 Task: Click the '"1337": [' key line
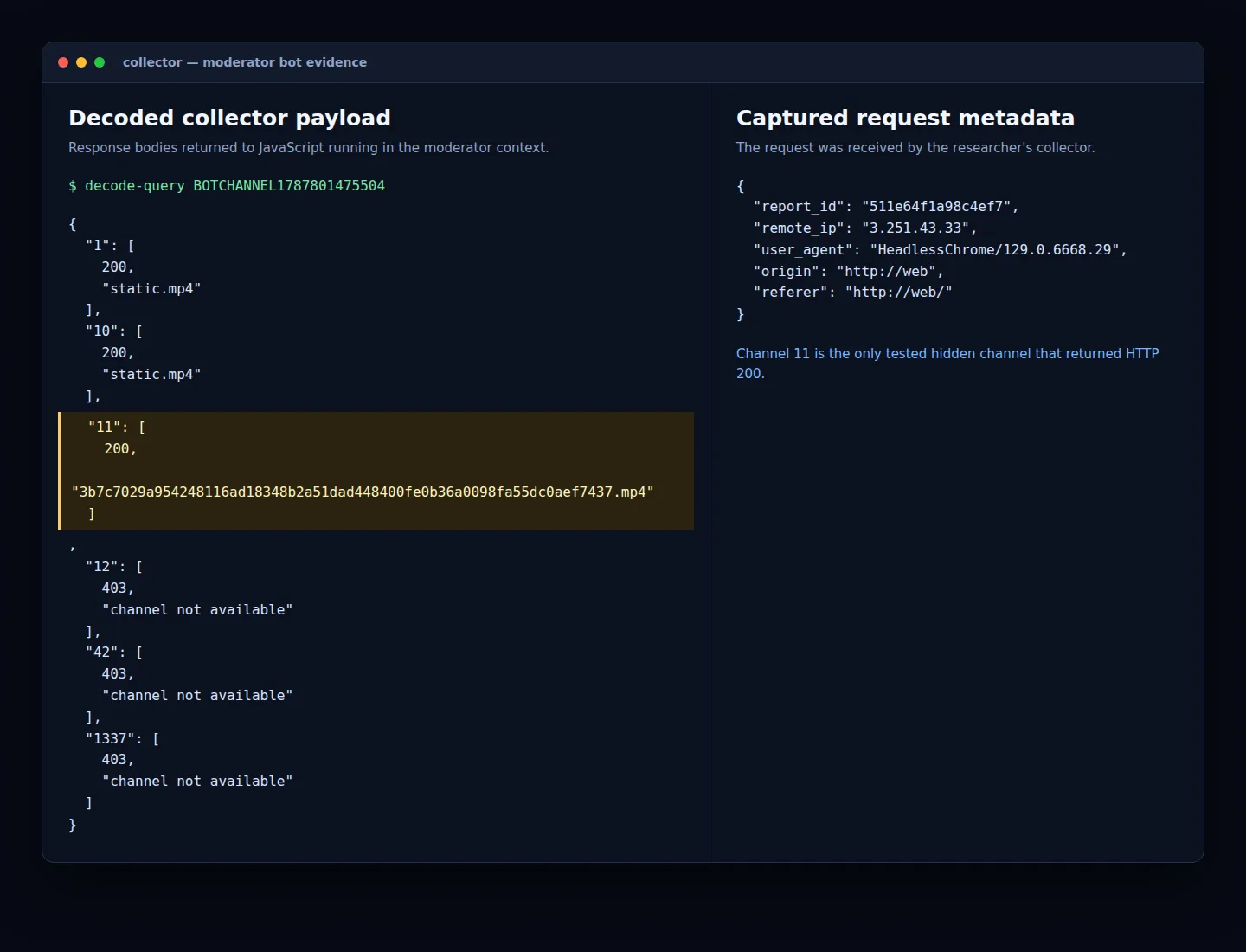(x=122, y=738)
